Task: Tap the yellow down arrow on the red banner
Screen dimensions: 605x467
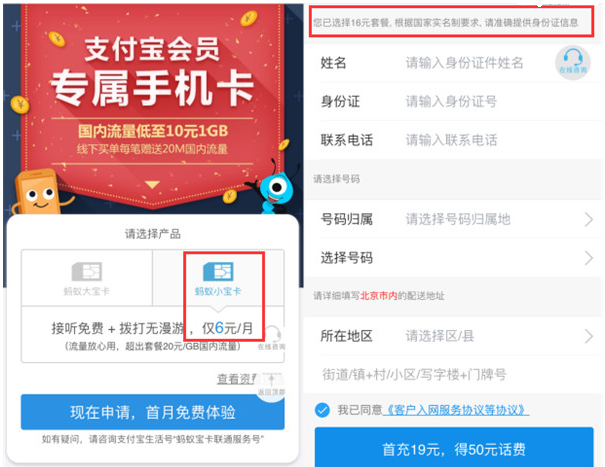Action: (x=152, y=184)
